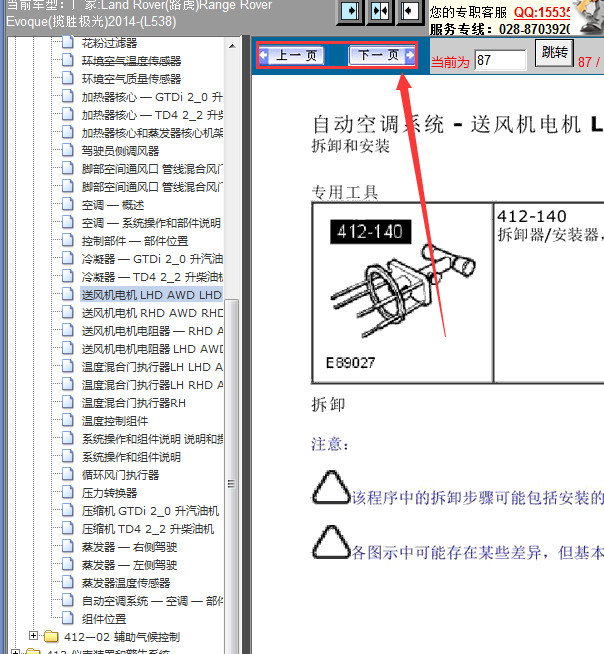
Task: Open the QQ customer service link
Action: pos(541,13)
